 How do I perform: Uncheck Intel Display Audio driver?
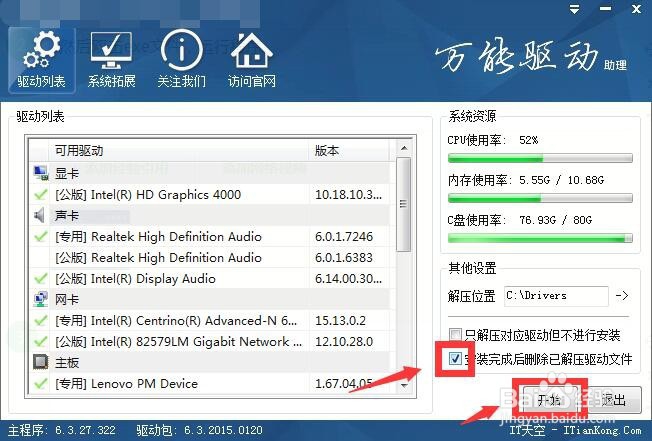[x=40, y=278]
